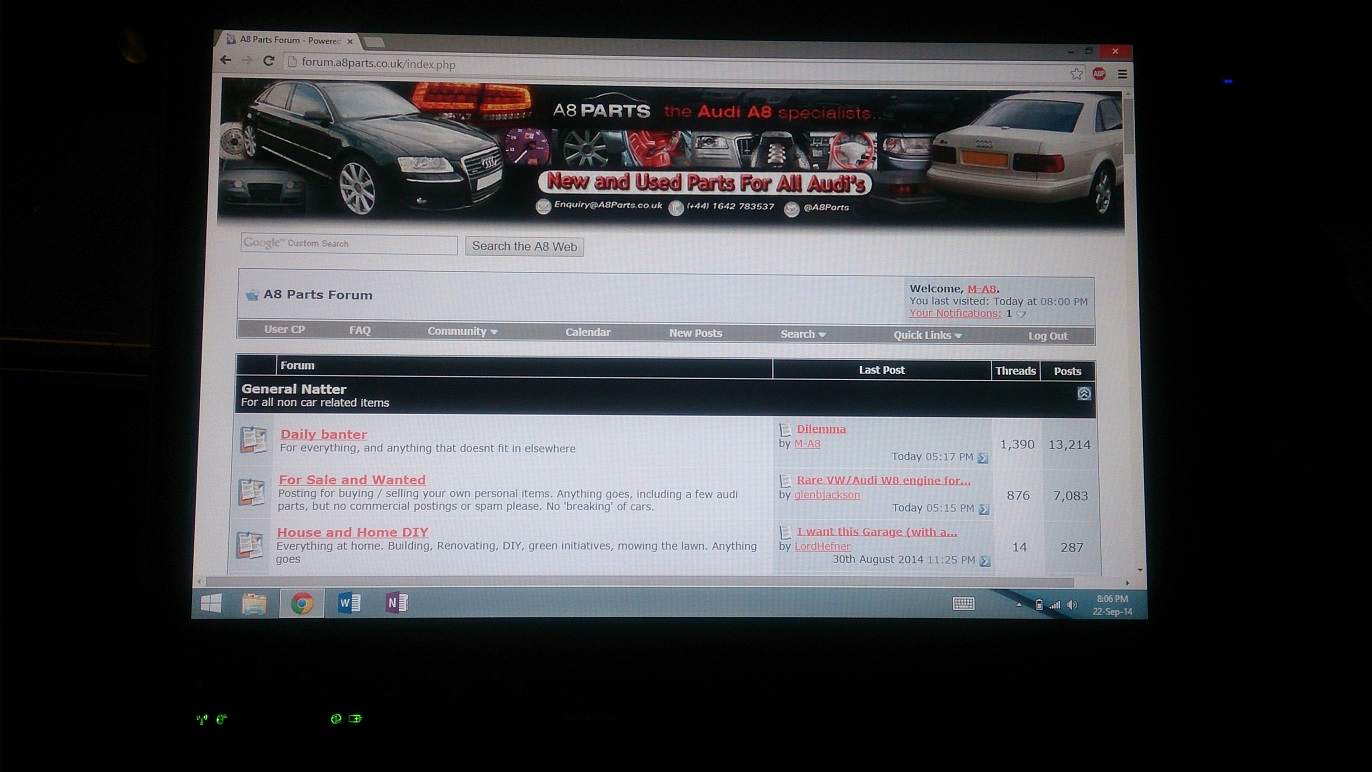Click the For Sale and Wanted forum icon
The image size is (1372, 772).
[x=251, y=492]
